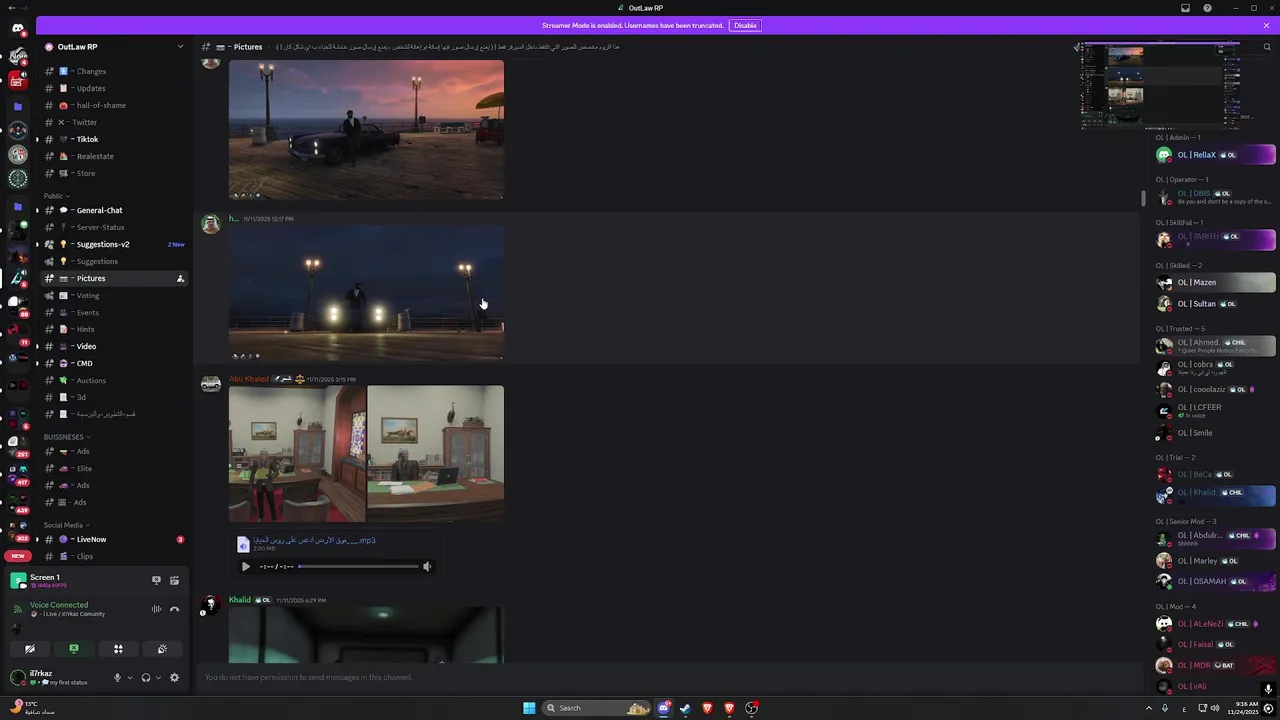This screenshot has height=720, width=1280.
Task: Open Abu Khaled's profile via username
Action: pyautogui.click(x=249, y=379)
